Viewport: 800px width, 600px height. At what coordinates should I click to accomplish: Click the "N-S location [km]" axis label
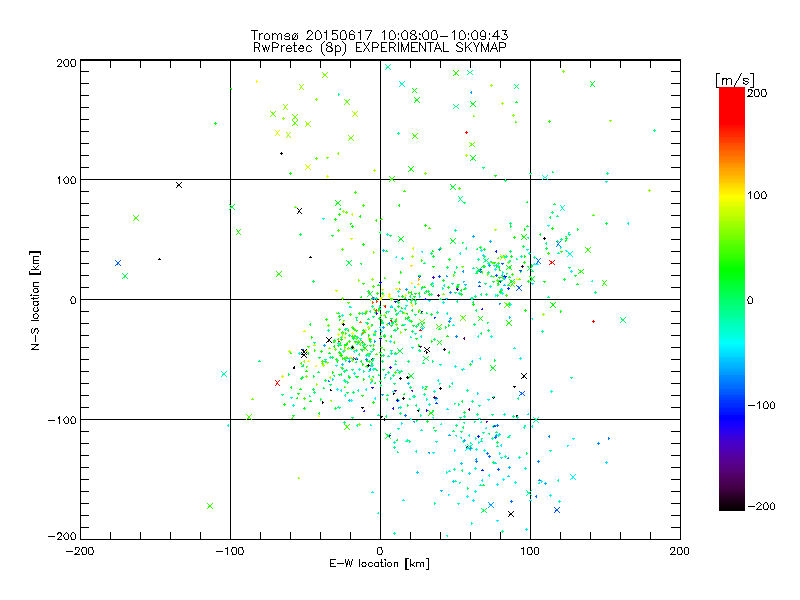click(35, 301)
